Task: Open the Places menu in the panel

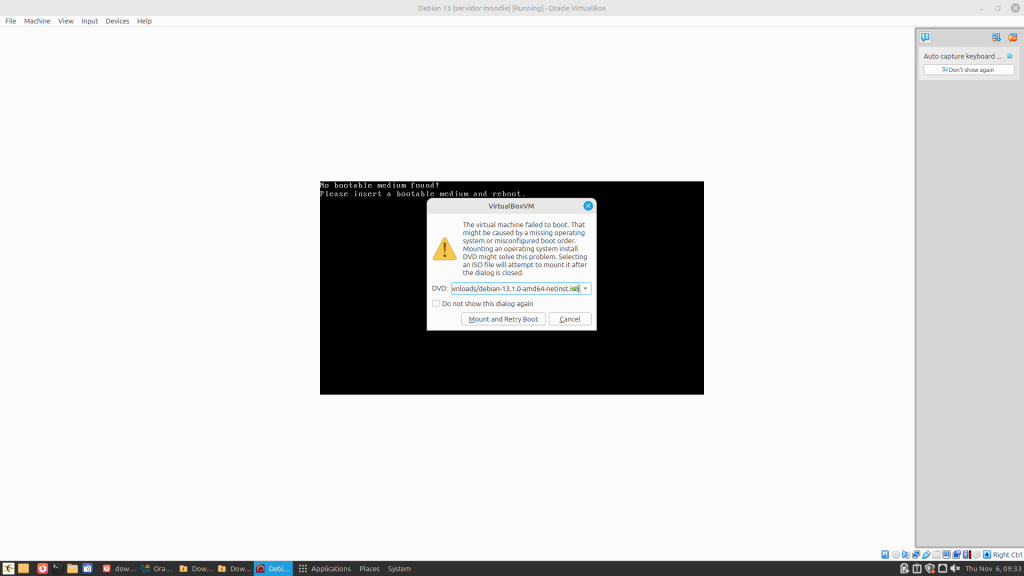Action: (369, 568)
